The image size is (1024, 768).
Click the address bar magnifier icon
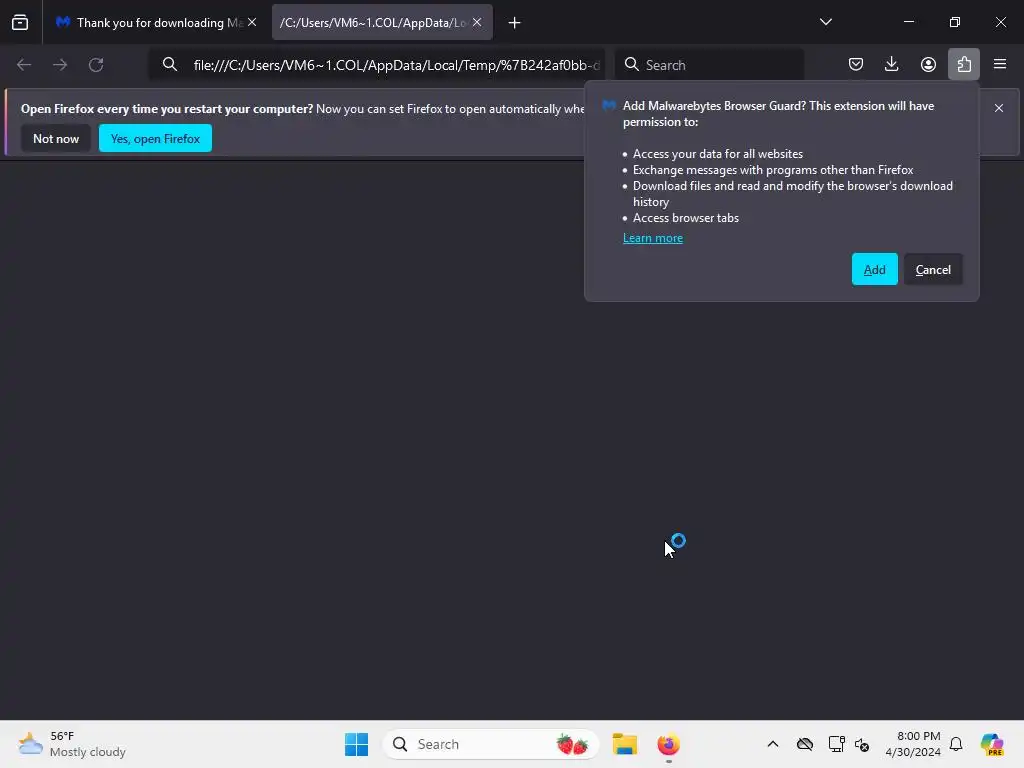tap(170, 65)
